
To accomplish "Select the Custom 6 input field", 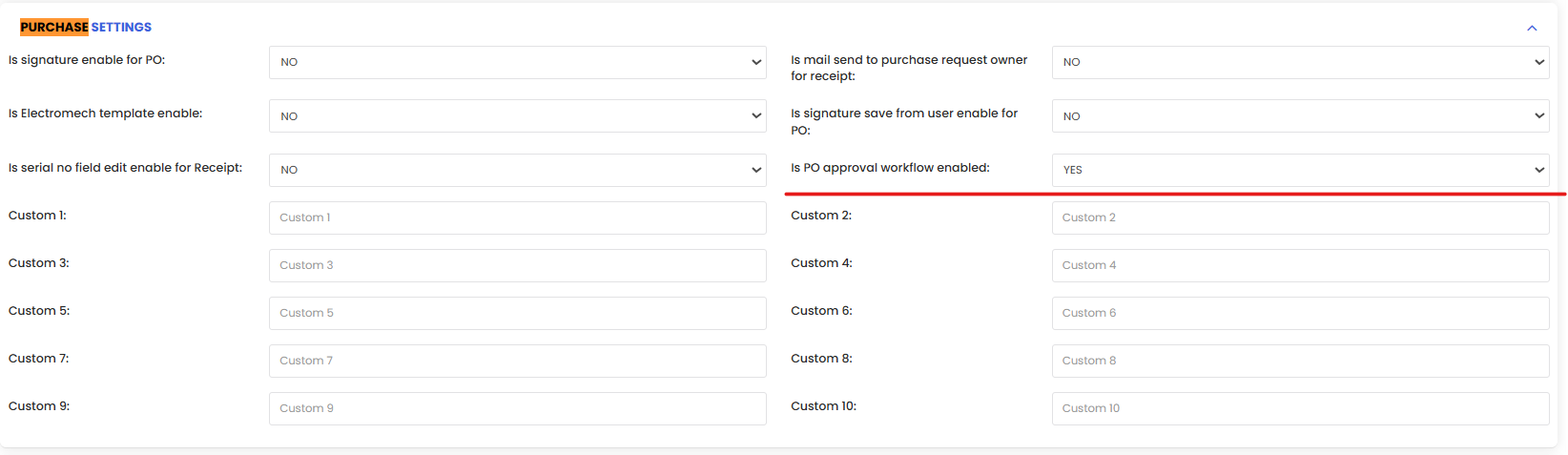I will tap(1300, 313).
